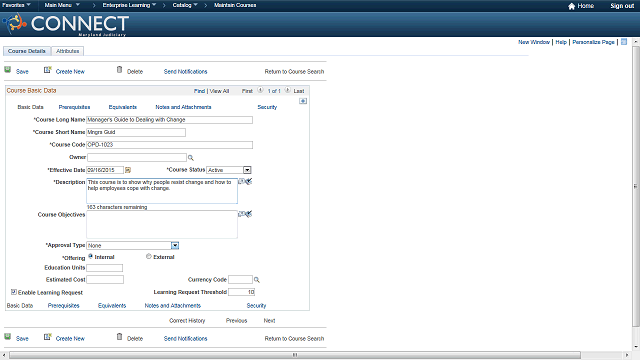Open the Effective Date calendar picker
The image size is (640, 360).
[x=128, y=170]
